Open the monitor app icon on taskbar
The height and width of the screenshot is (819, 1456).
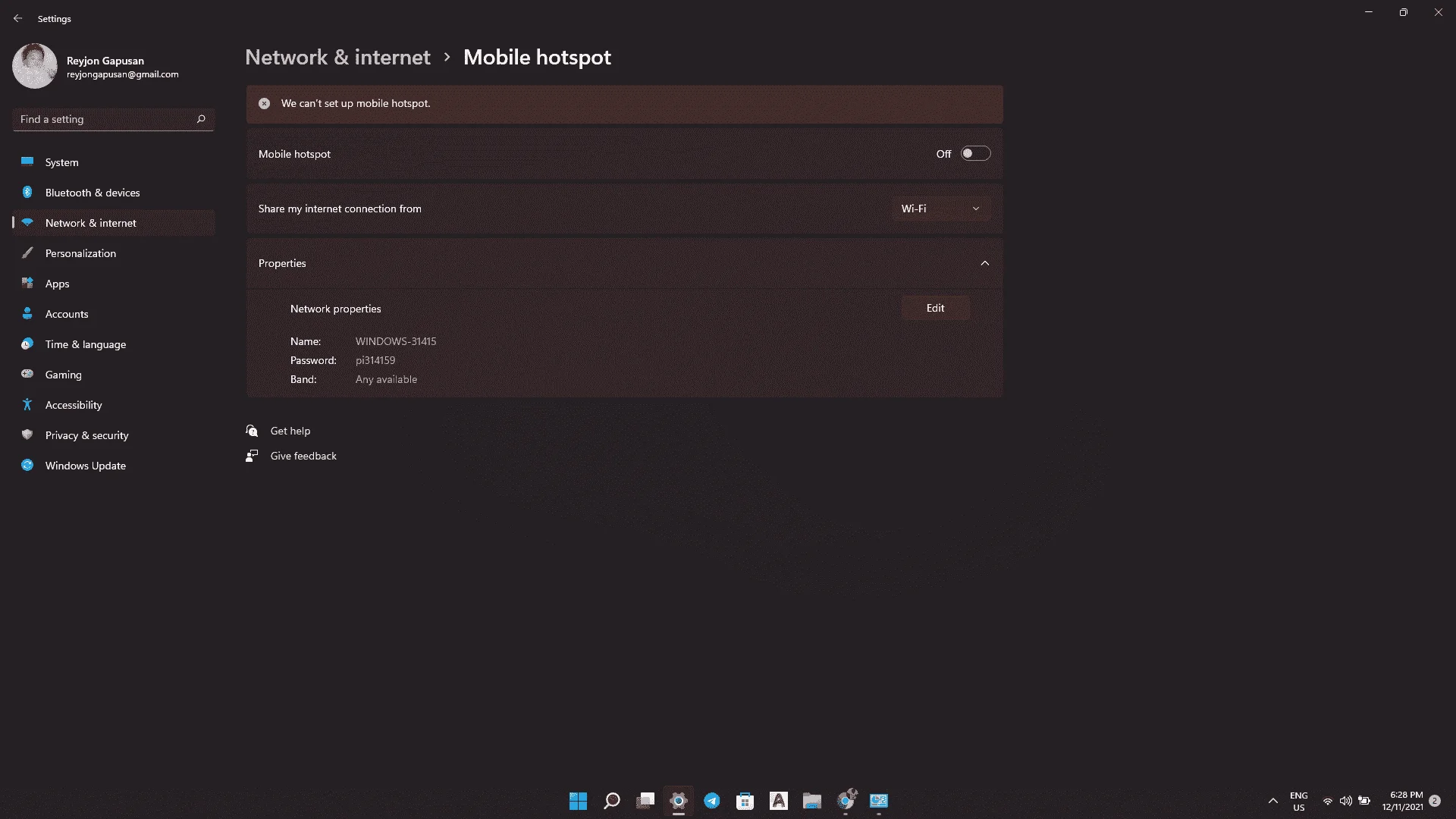879,801
